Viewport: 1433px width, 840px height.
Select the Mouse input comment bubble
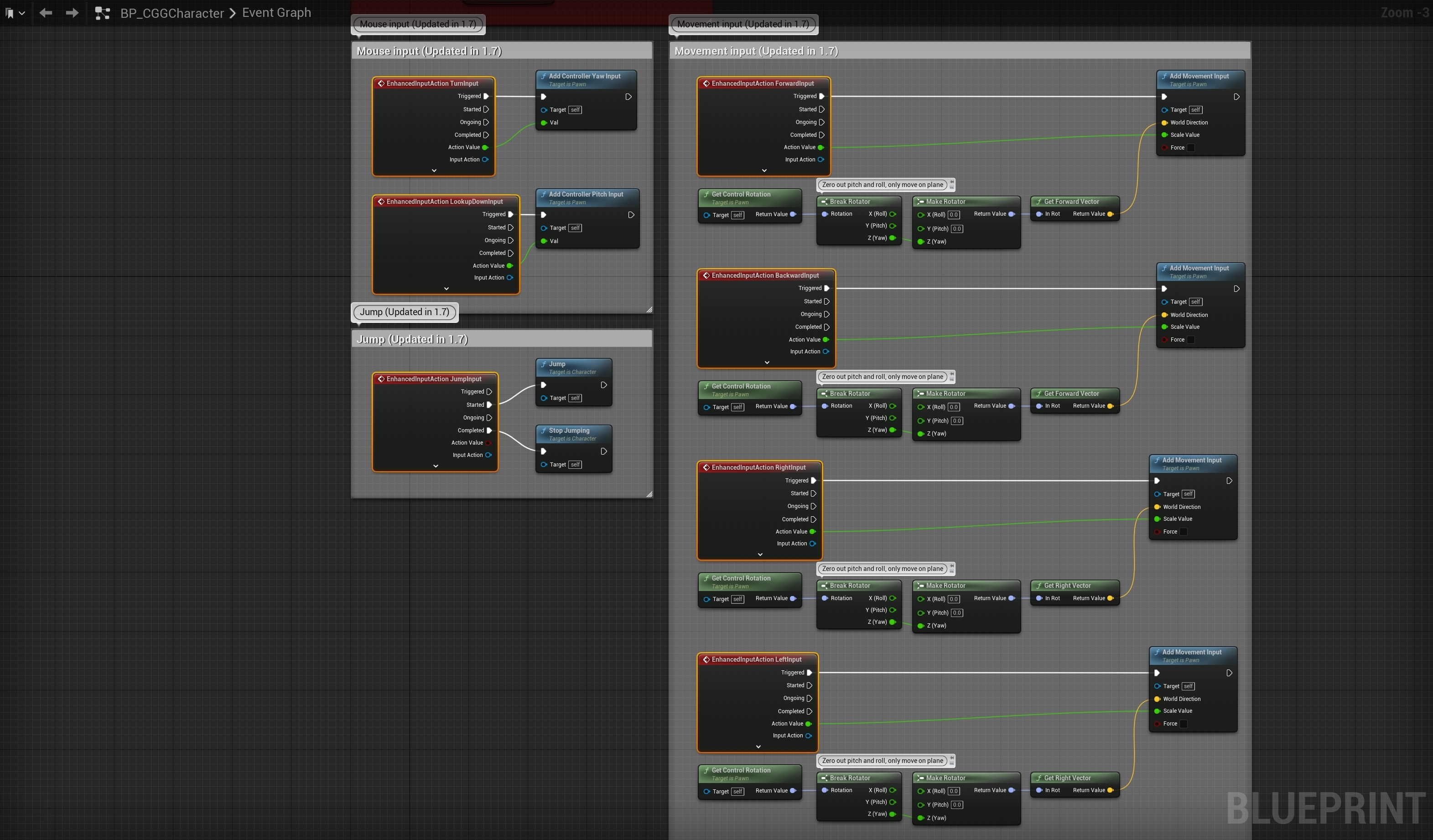418,24
